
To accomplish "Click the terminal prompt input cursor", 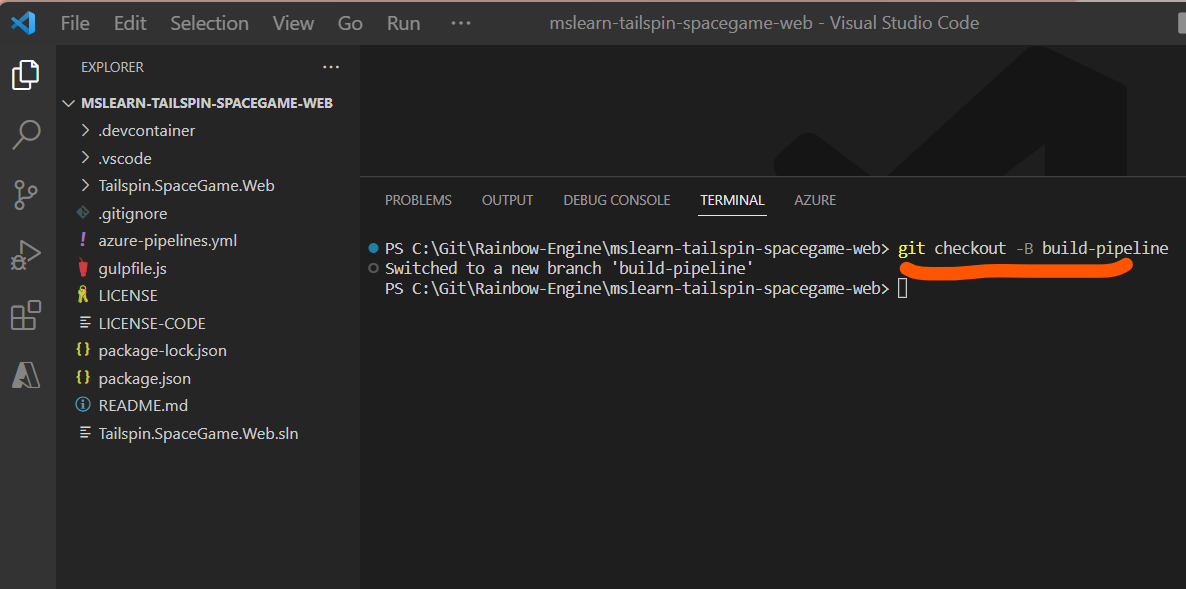I will point(902,288).
